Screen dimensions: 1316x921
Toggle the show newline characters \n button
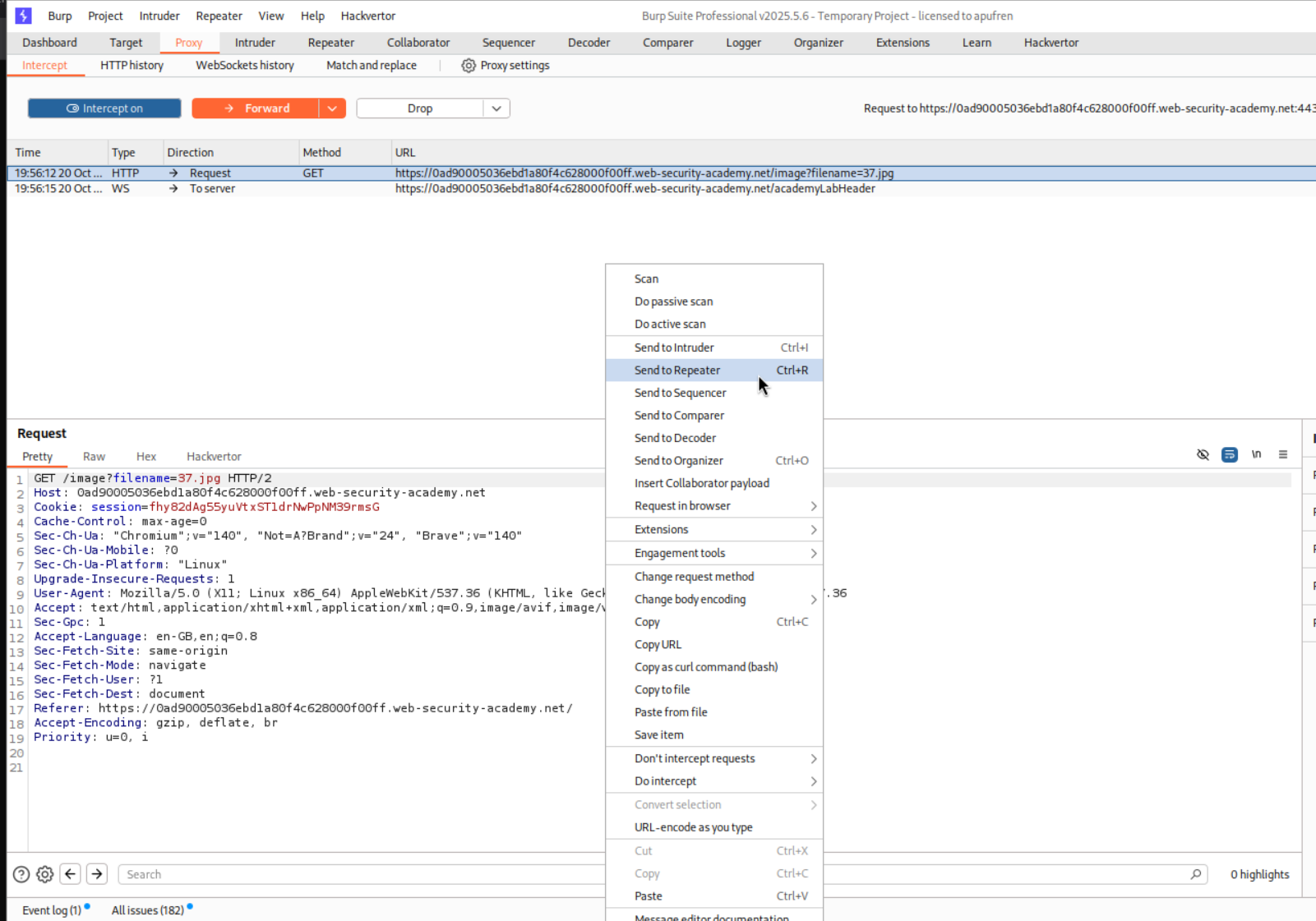(x=1256, y=454)
